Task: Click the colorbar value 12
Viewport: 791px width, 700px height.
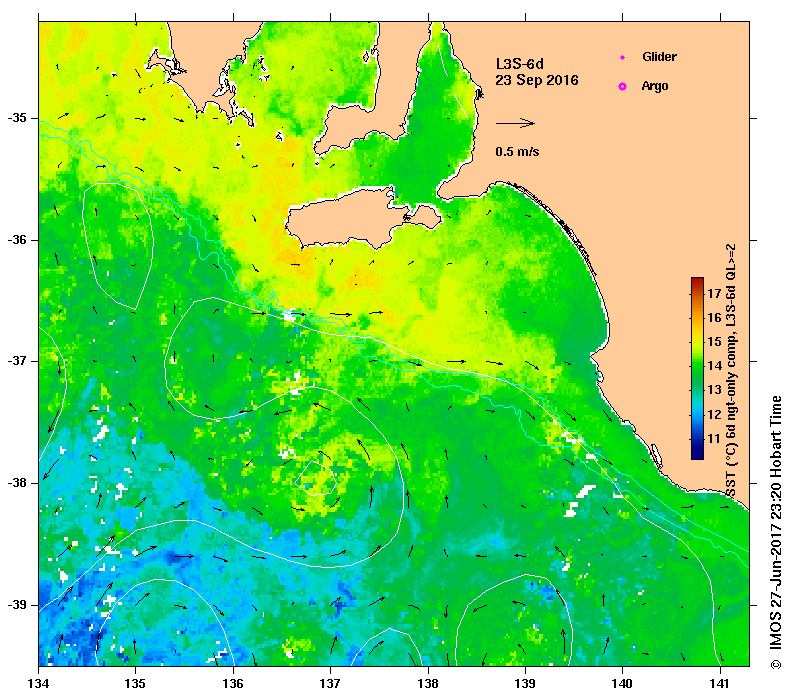Action: [x=714, y=414]
